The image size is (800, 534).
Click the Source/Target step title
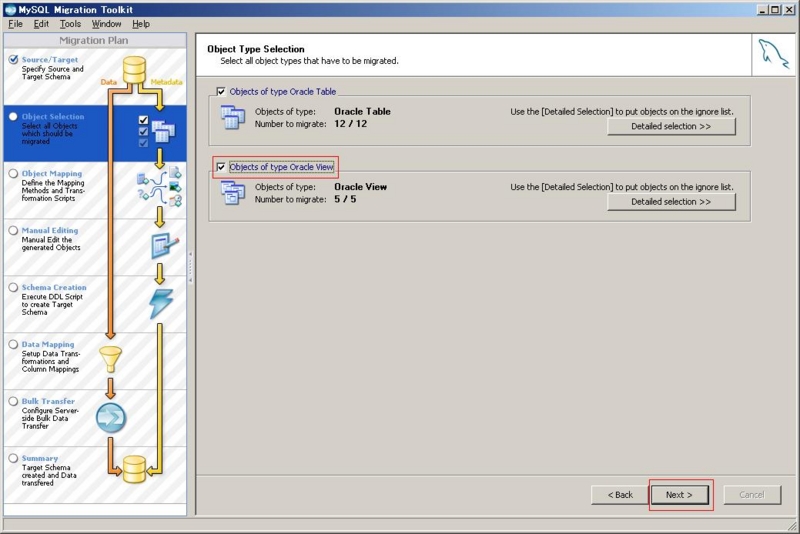(50, 60)
